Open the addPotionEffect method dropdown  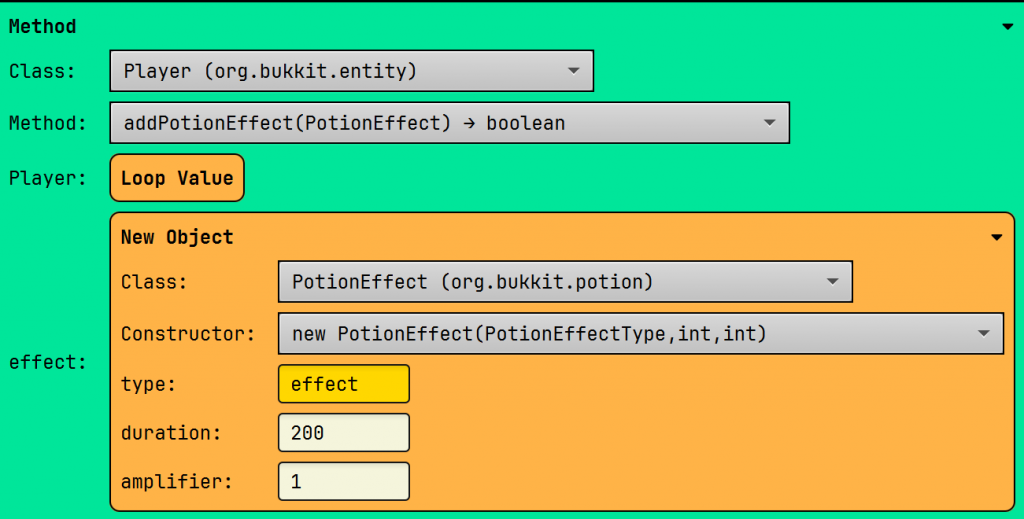coord(449,123)
